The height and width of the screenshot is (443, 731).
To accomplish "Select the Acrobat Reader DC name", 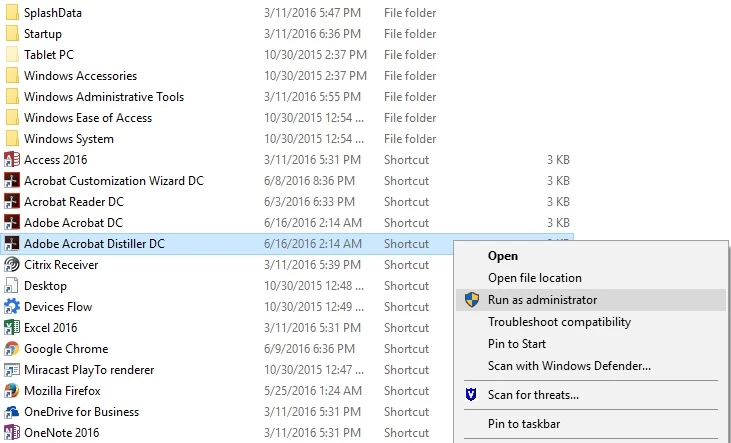I will point(74,201).
